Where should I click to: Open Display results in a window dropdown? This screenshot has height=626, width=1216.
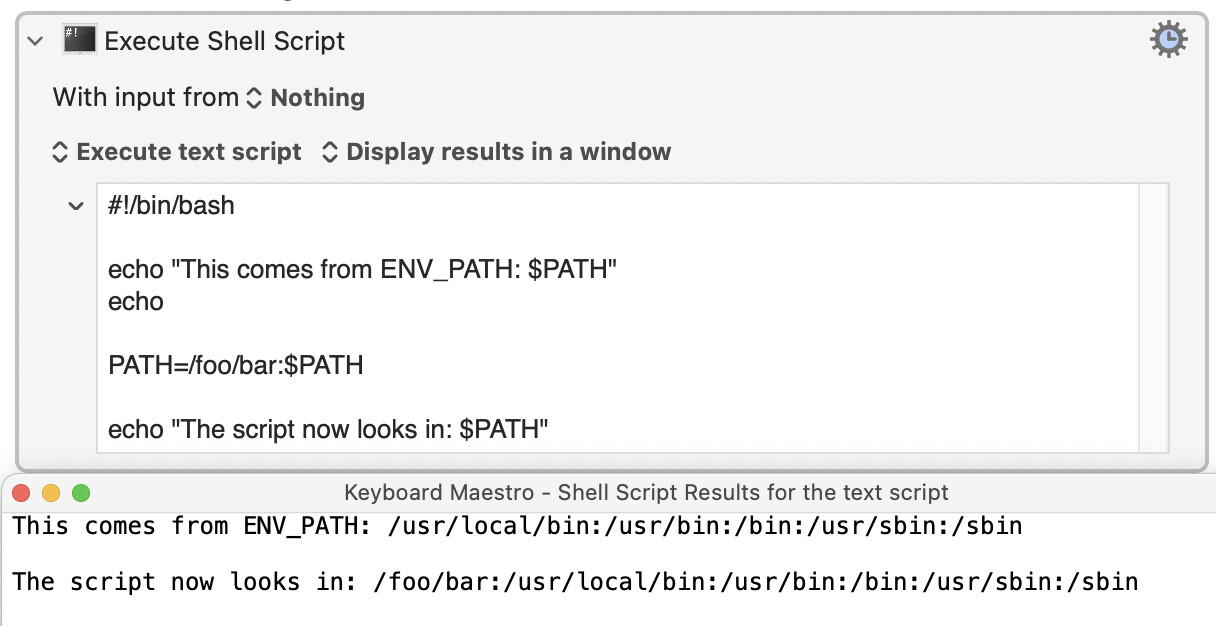click(497, 152)
